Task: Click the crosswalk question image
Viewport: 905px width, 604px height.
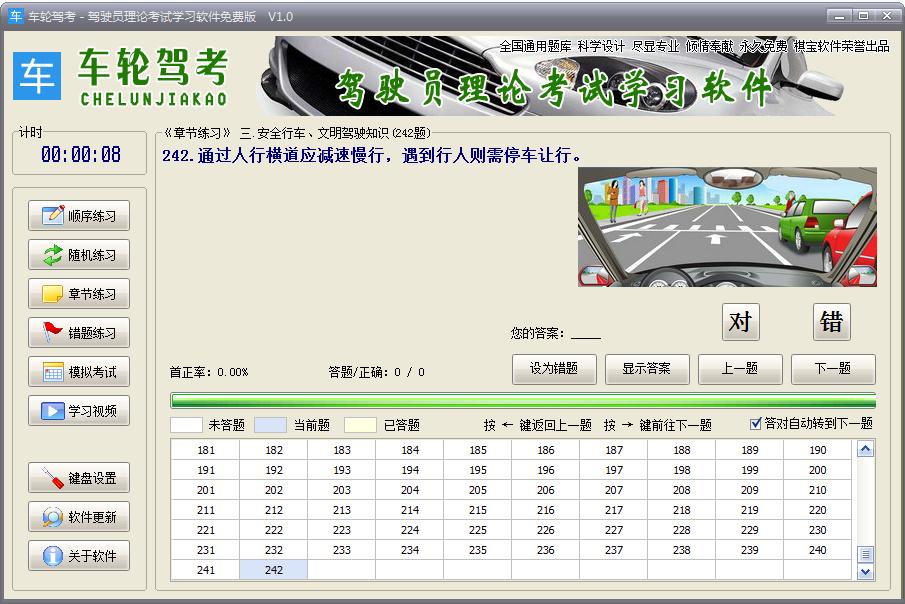Action: point(727,227)
